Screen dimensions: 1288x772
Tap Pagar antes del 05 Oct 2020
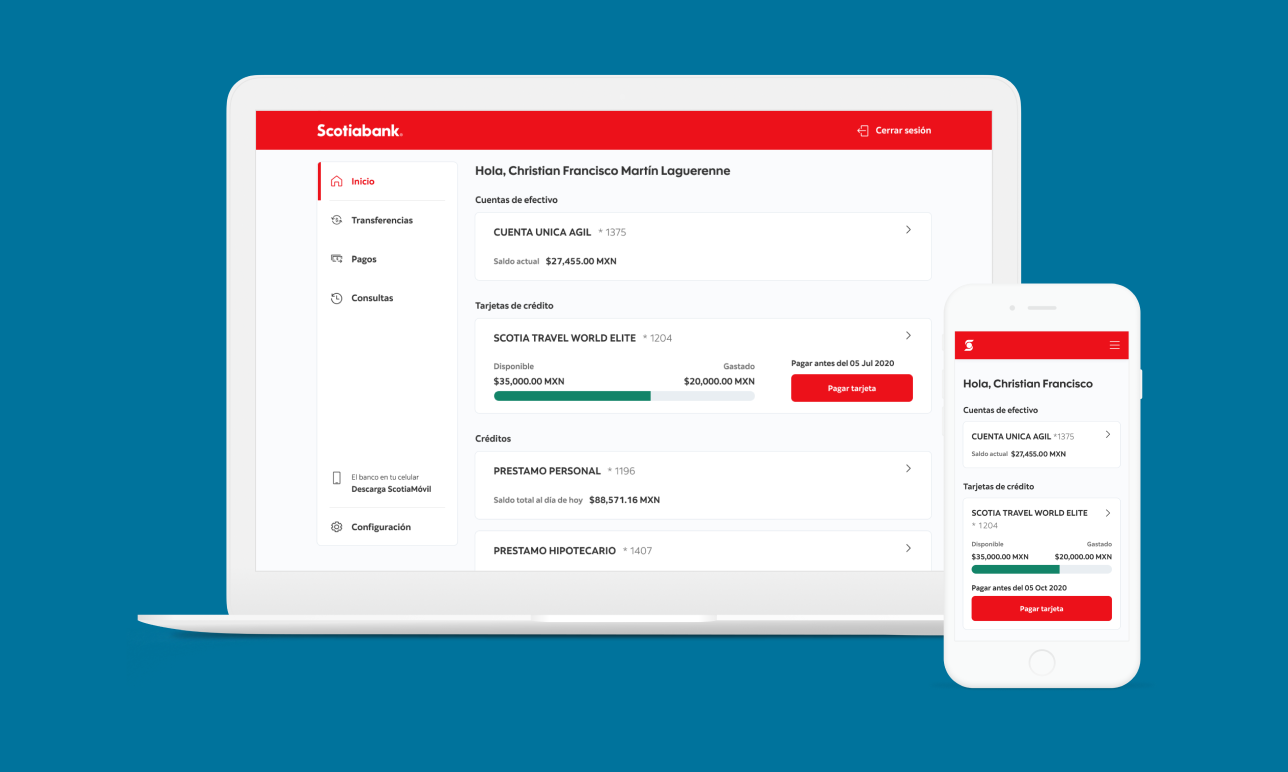(x=1019, y=588)
